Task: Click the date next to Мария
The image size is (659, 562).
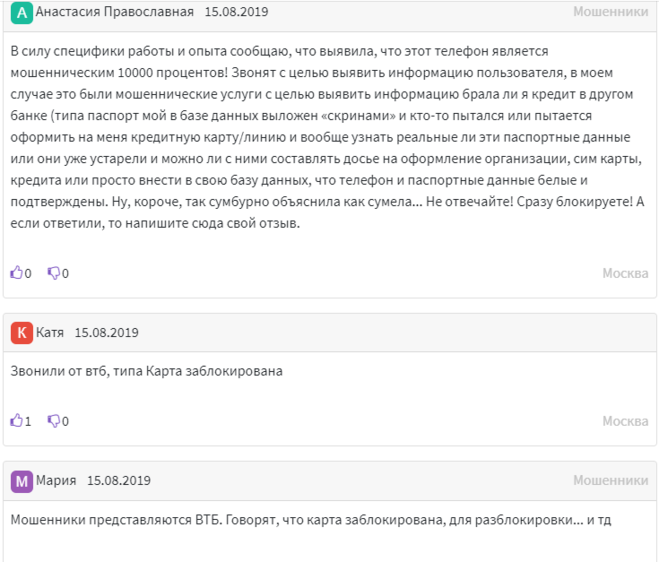Action: click(x=119, y=481)
